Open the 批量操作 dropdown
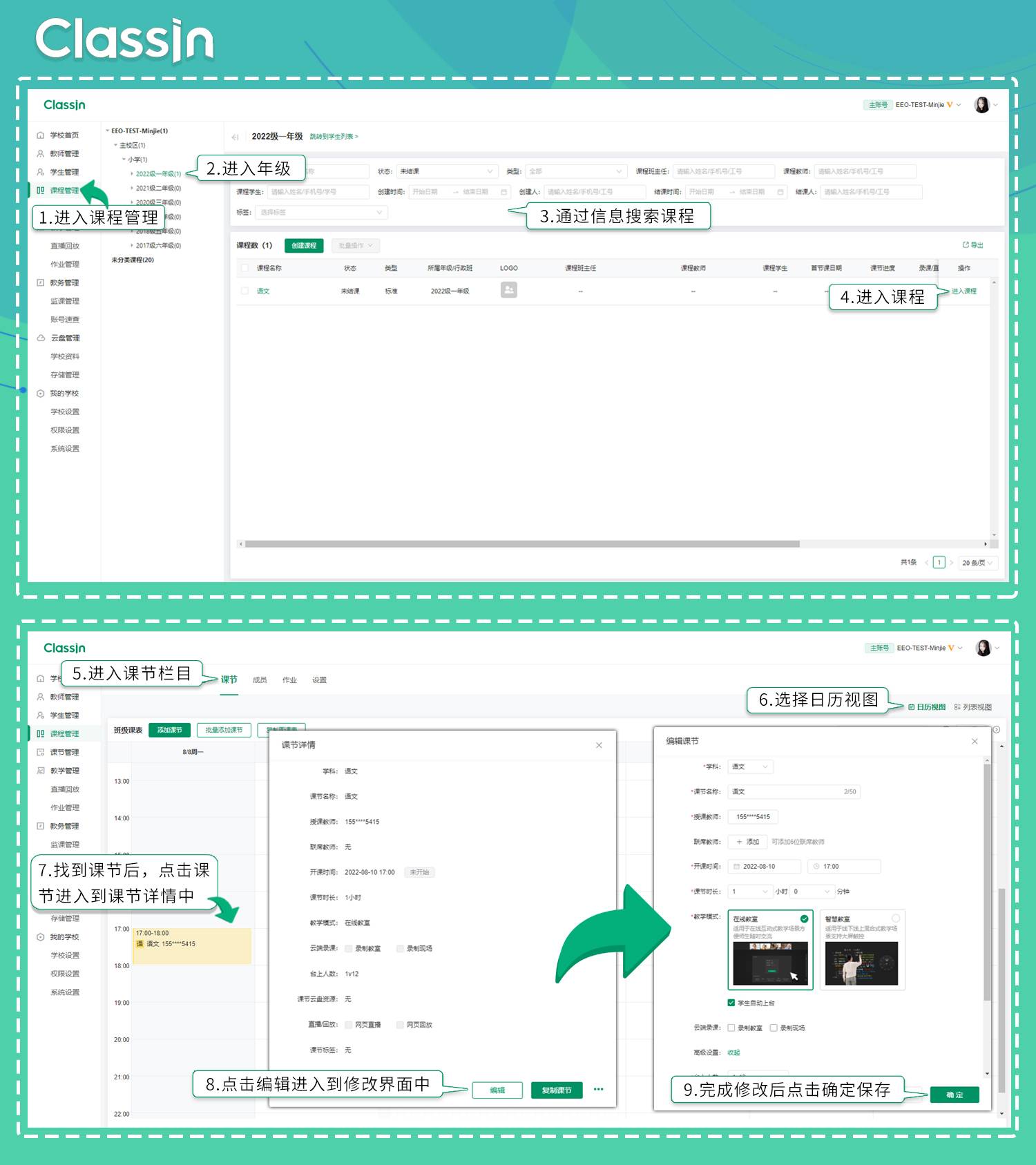 click(x=356, y=246)
